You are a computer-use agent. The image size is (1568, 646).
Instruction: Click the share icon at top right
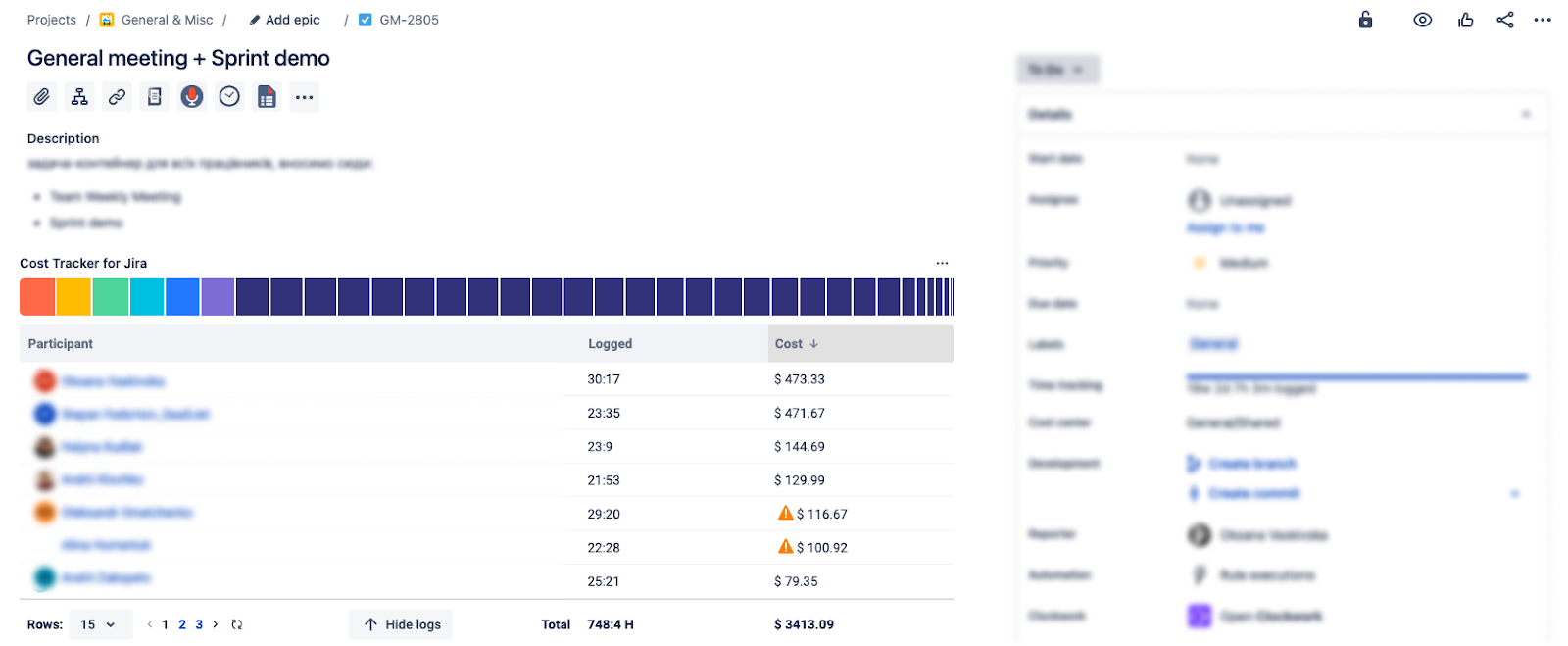coord(1504,20)
